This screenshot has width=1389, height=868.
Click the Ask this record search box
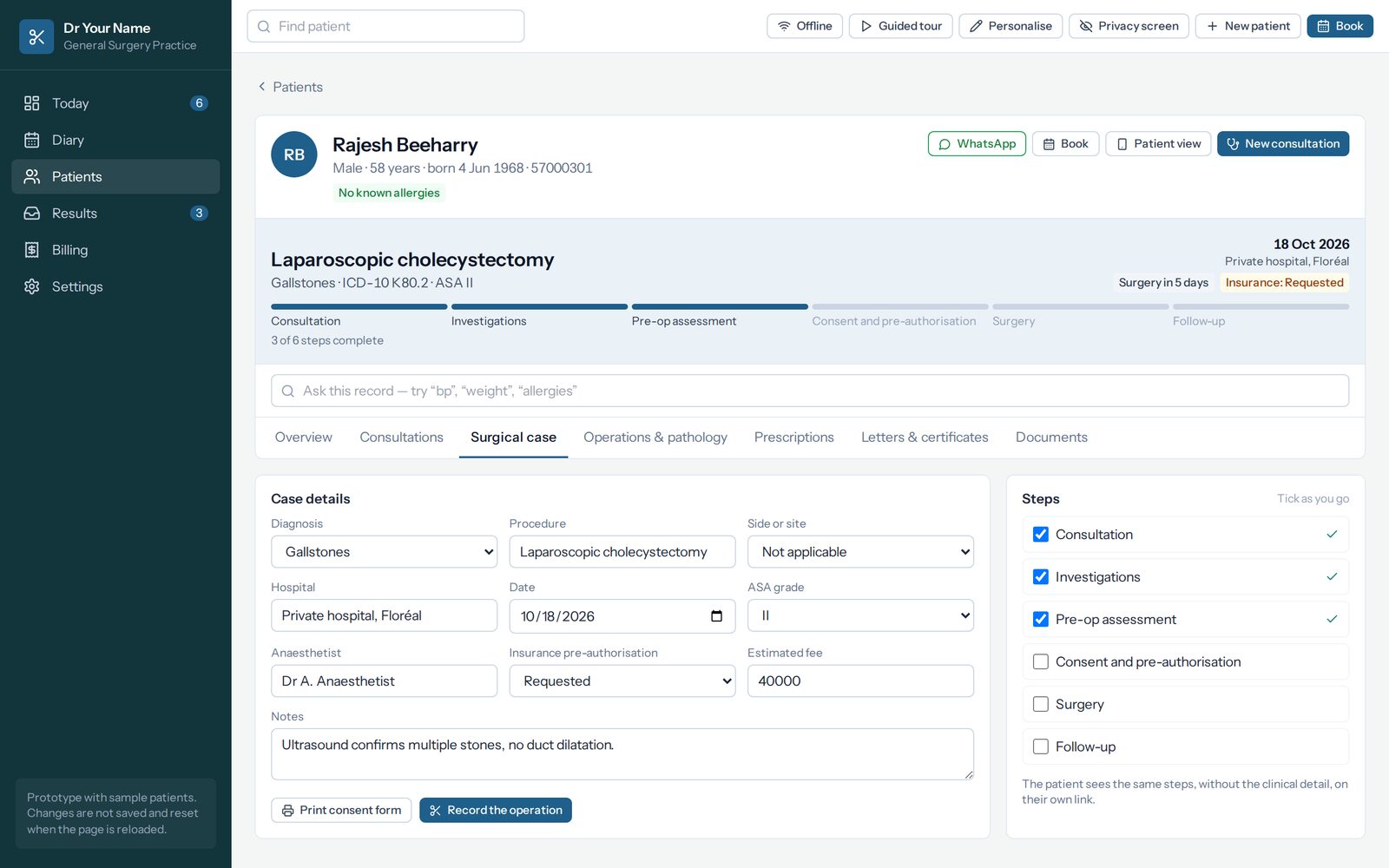pos(810,391)
